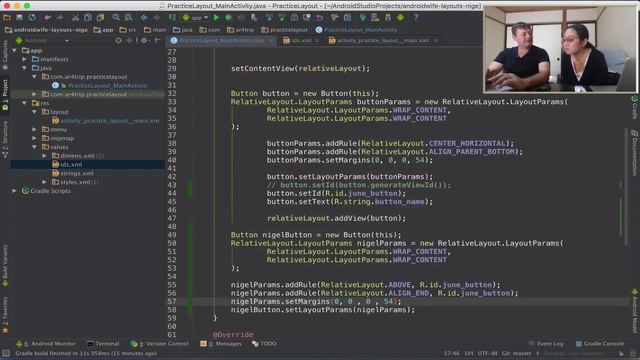Open the Terminal tool window
Viewport: 640px width, 360px height.
pos(103,344)
